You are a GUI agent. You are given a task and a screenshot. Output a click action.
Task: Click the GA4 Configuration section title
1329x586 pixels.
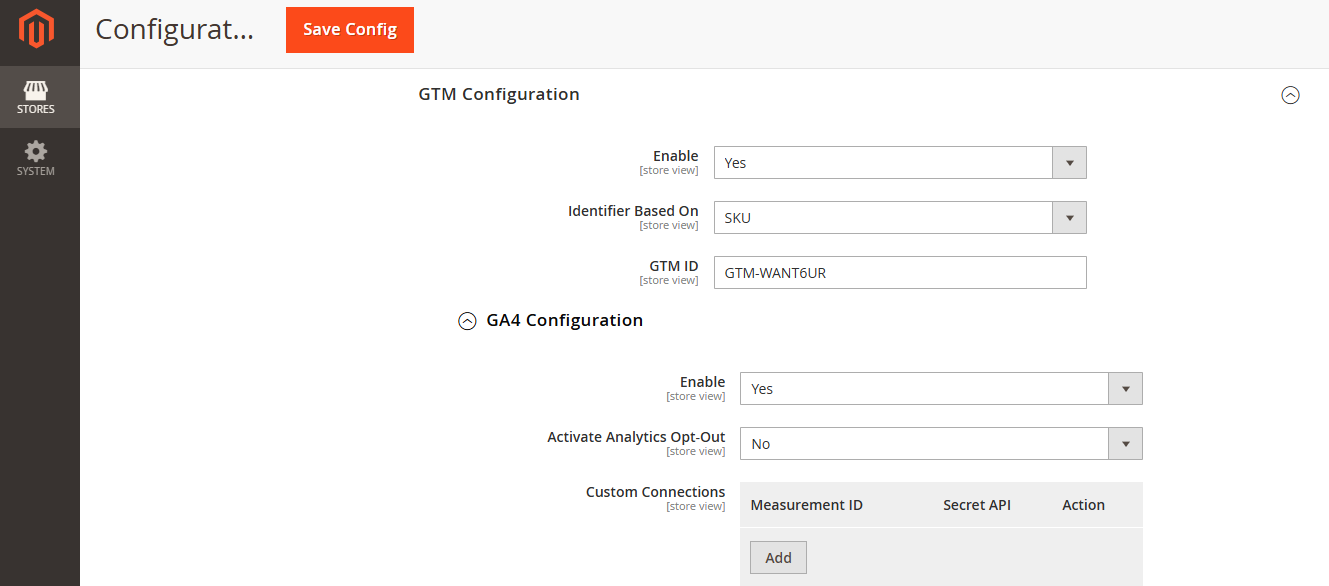[x=564, y=320]
